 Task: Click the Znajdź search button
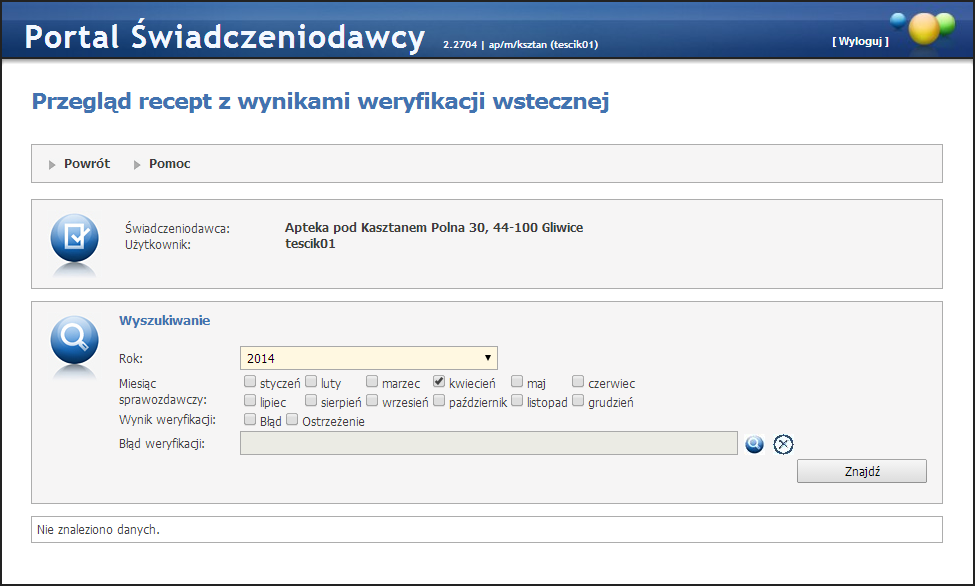click(862, 472)
